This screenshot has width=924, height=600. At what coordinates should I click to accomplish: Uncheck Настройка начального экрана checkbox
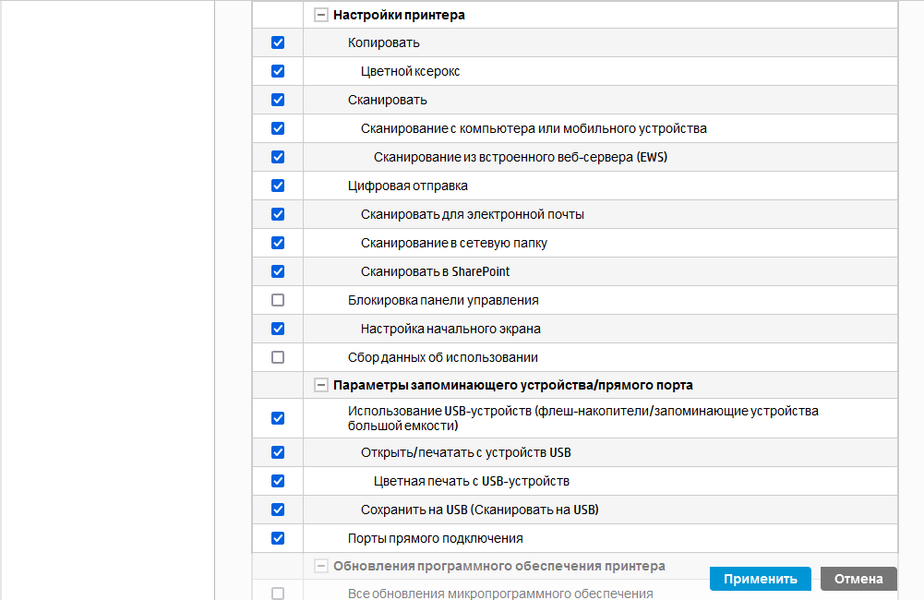pyautogui.click(x=278, y=328)
